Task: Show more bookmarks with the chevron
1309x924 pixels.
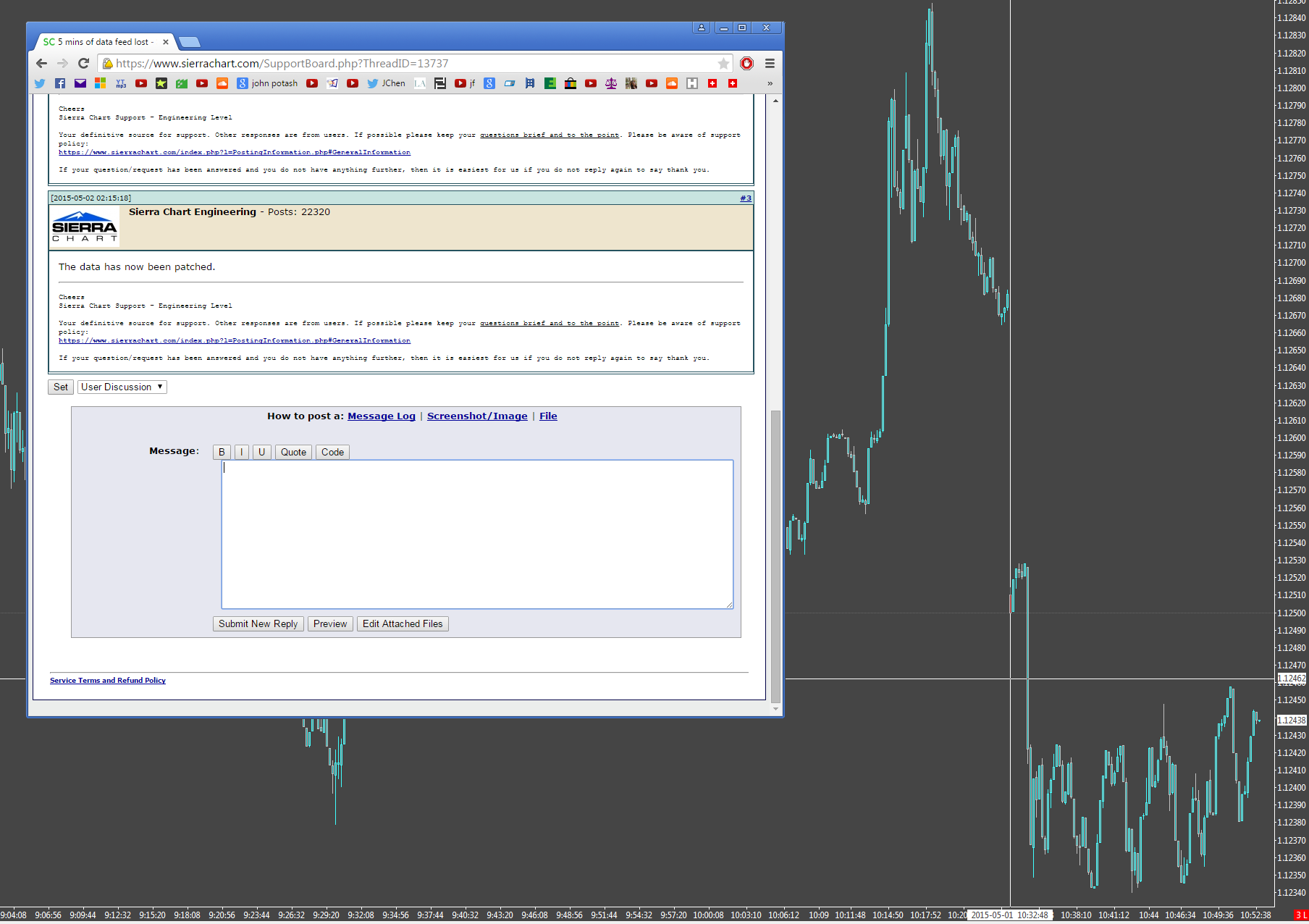Action: pos(770,83)
